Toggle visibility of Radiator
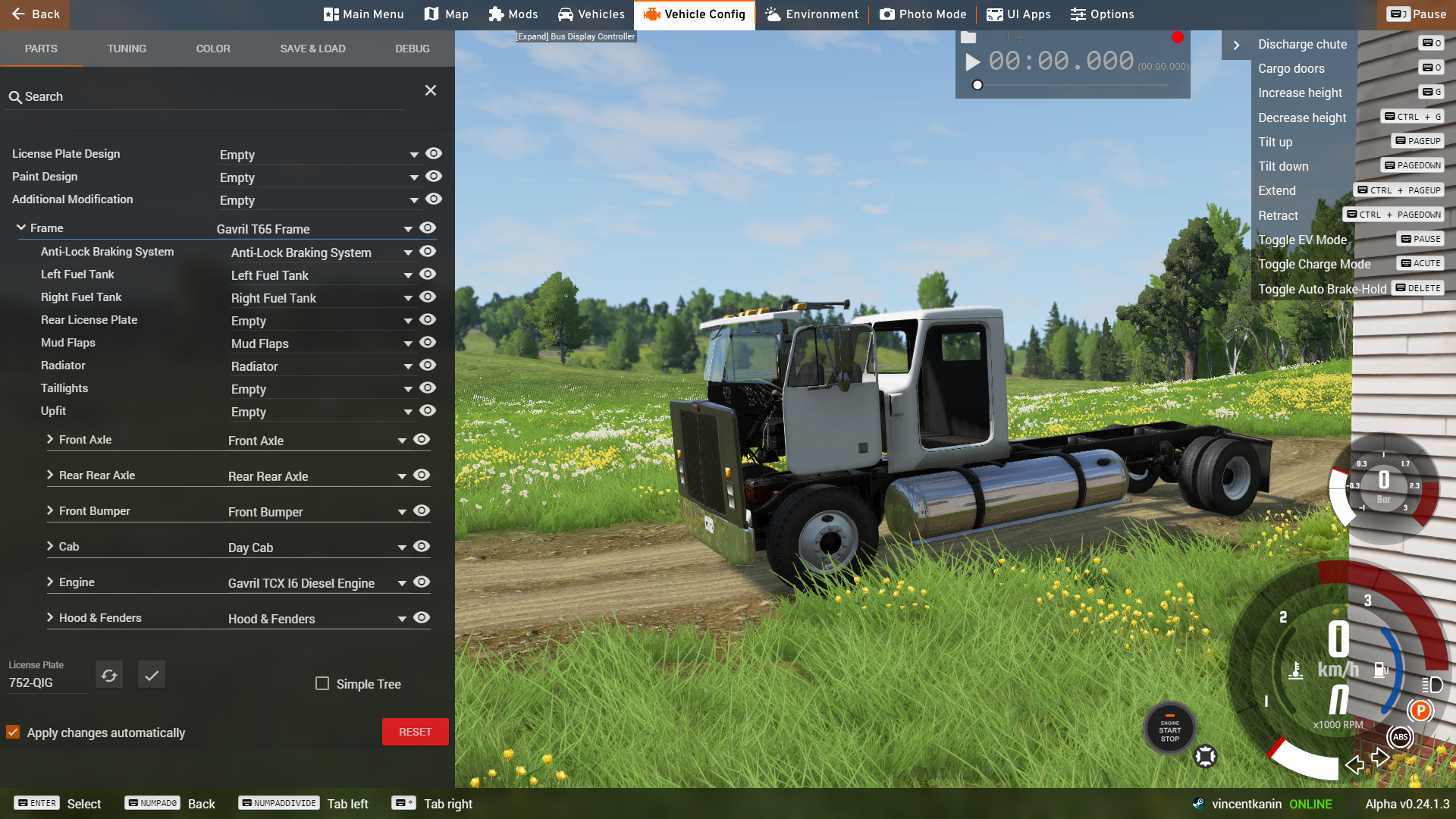Viewport: 1456px width, 819px height. point(428,365)
